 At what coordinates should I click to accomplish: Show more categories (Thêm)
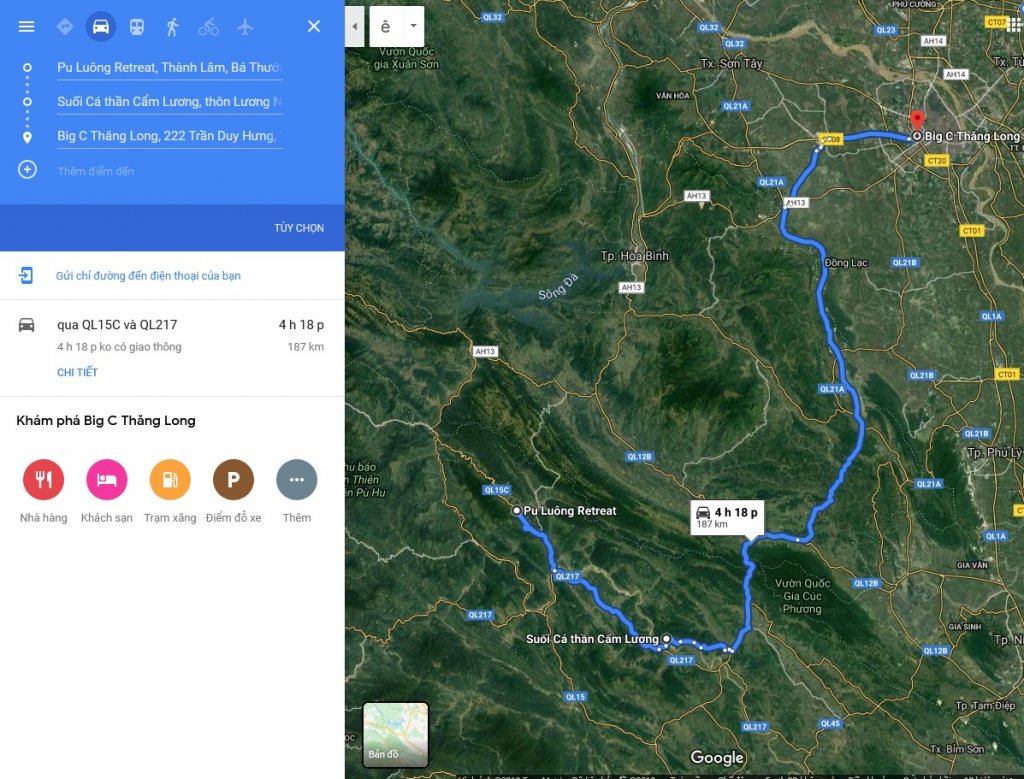pyautogui.click(x=296, y=479)
